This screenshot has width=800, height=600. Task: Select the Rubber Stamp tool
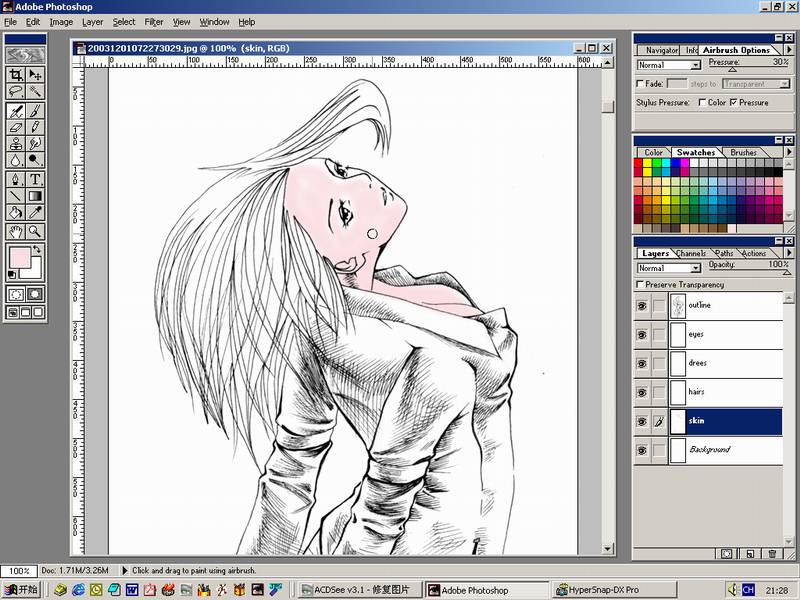pos(16,143)
